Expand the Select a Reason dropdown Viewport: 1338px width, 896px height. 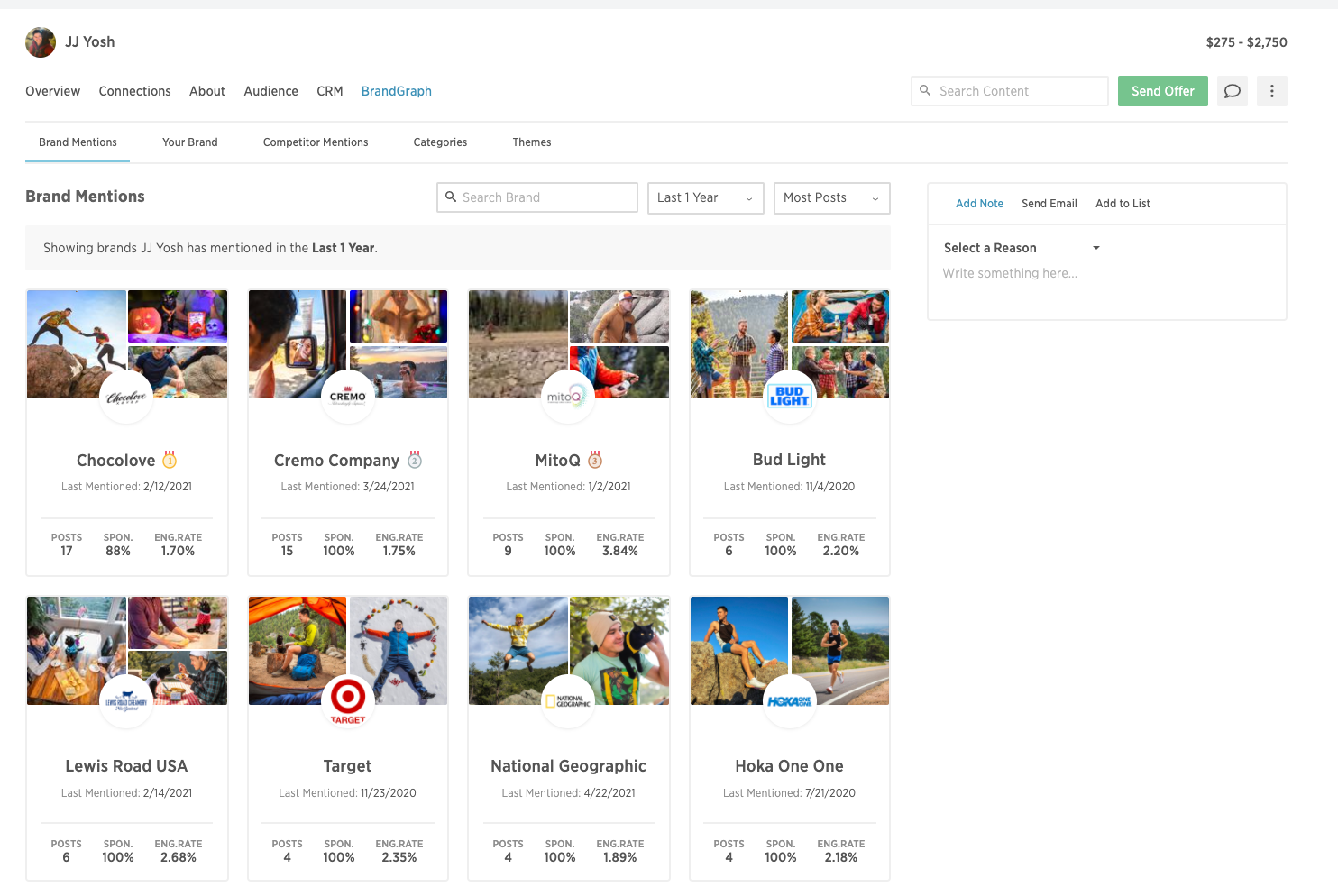click(x=1022, y=248)
